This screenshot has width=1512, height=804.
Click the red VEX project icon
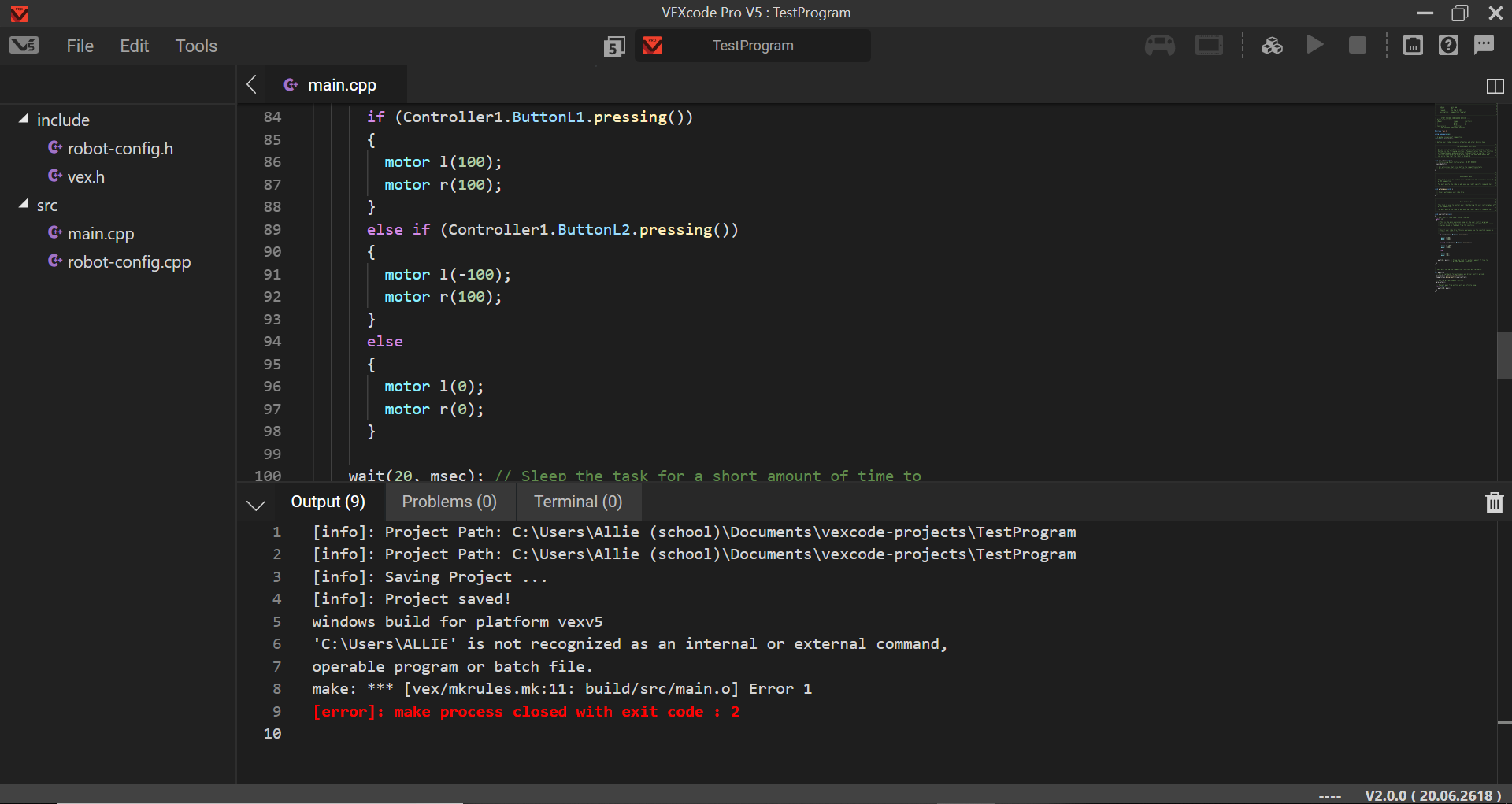pos(652,46)
